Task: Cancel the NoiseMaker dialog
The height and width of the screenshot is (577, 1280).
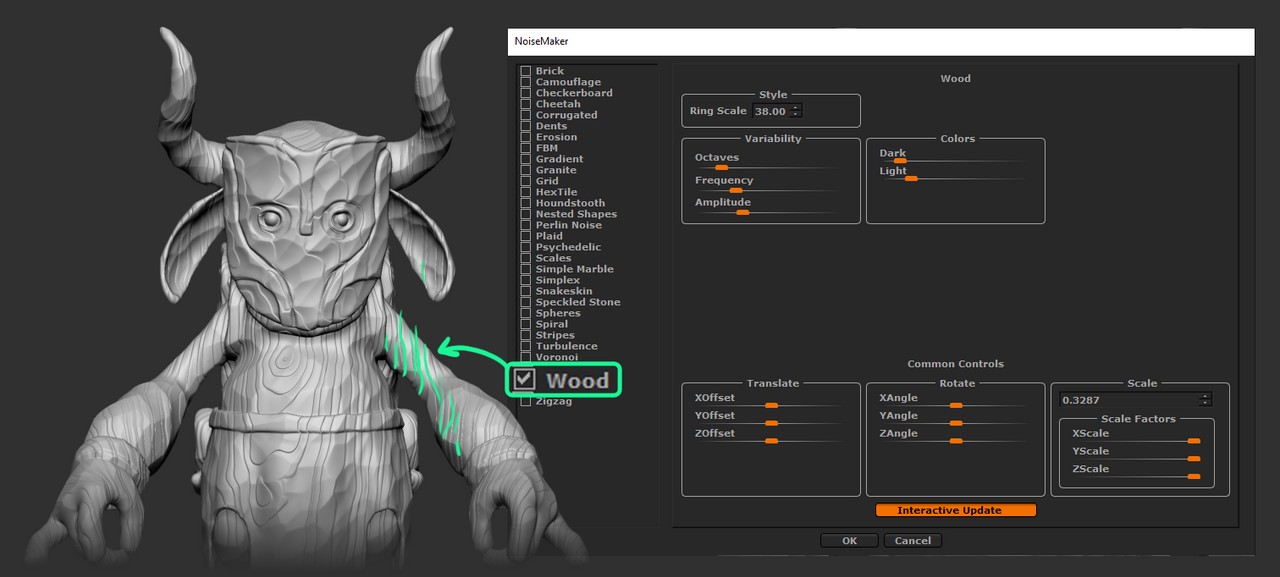Action: tap(913, 541)
